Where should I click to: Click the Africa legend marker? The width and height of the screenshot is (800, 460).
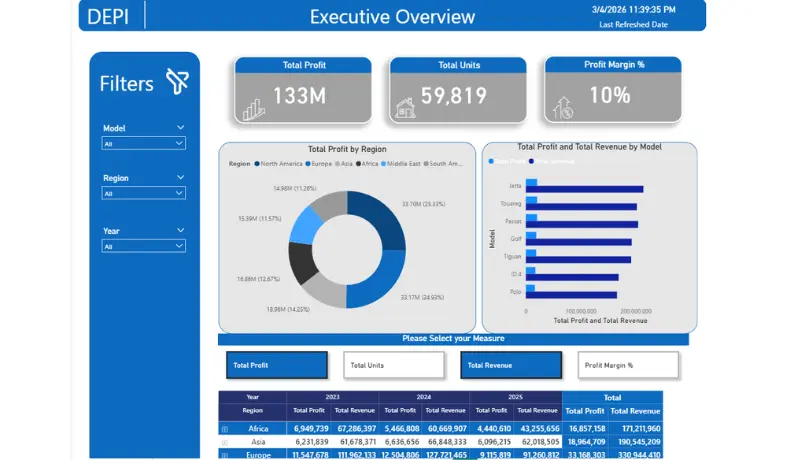pyautogui.click(x=358, y=164)
